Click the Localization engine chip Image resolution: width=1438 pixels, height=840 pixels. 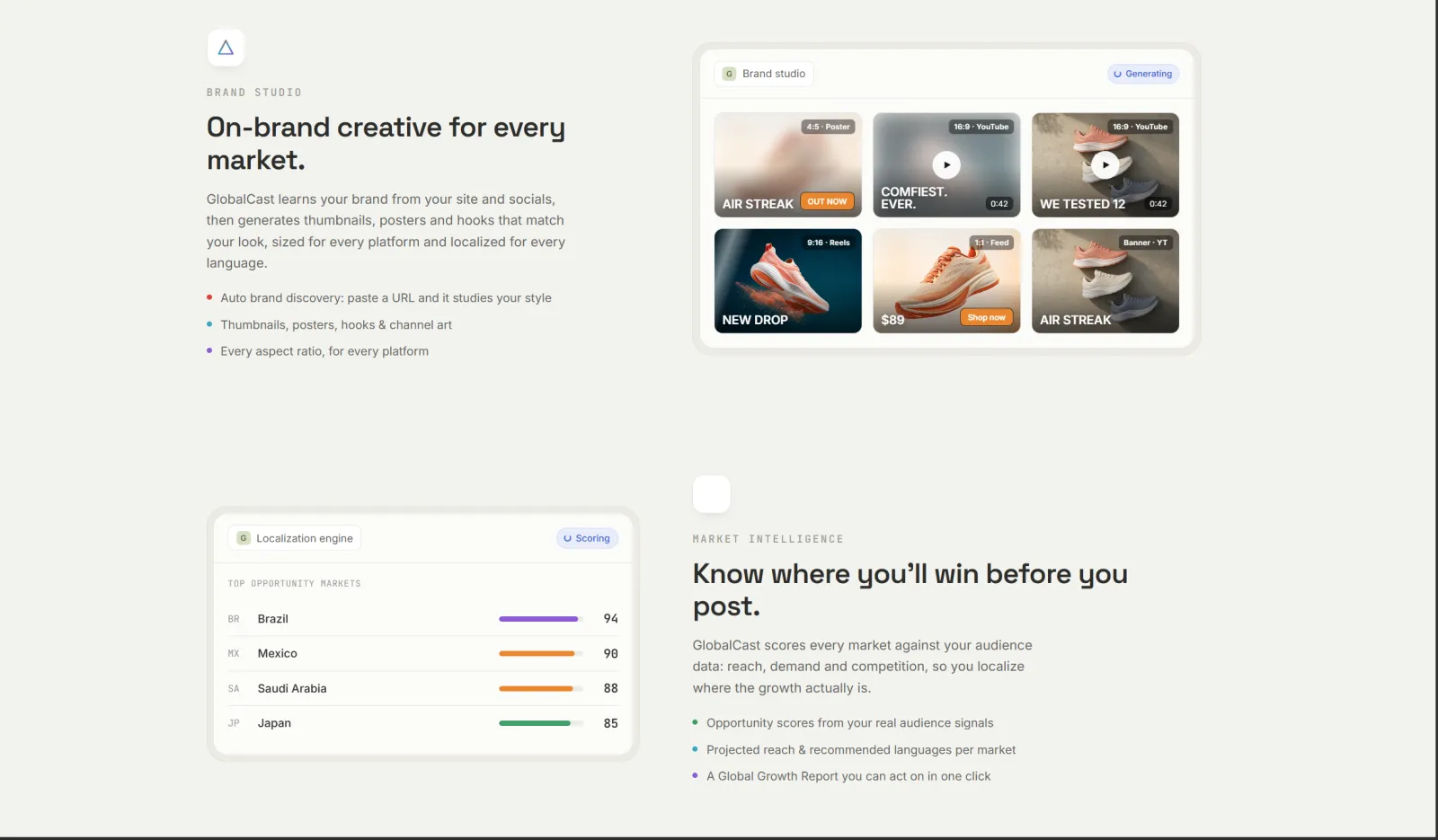[x=295, y=538]
